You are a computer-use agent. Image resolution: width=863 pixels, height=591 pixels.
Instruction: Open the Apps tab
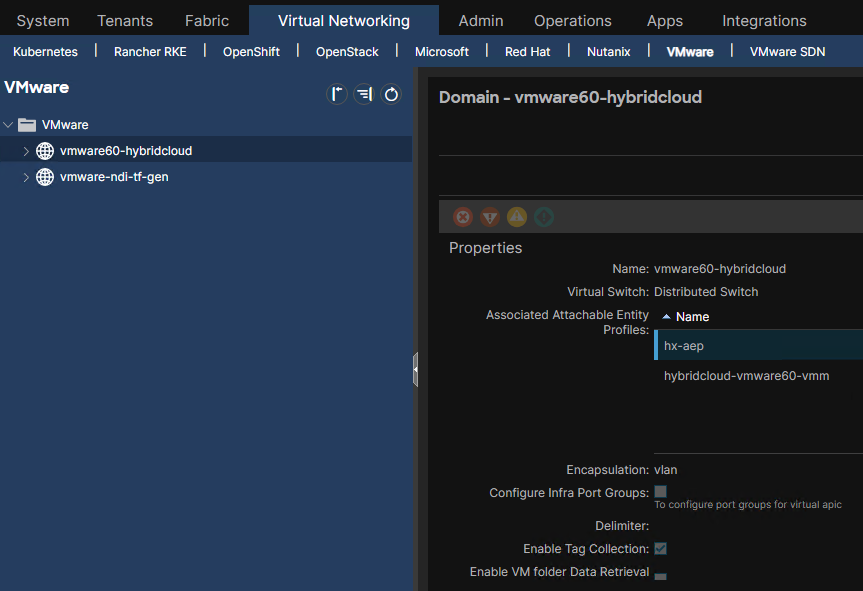pyautogui.click(x=665, y=21)
